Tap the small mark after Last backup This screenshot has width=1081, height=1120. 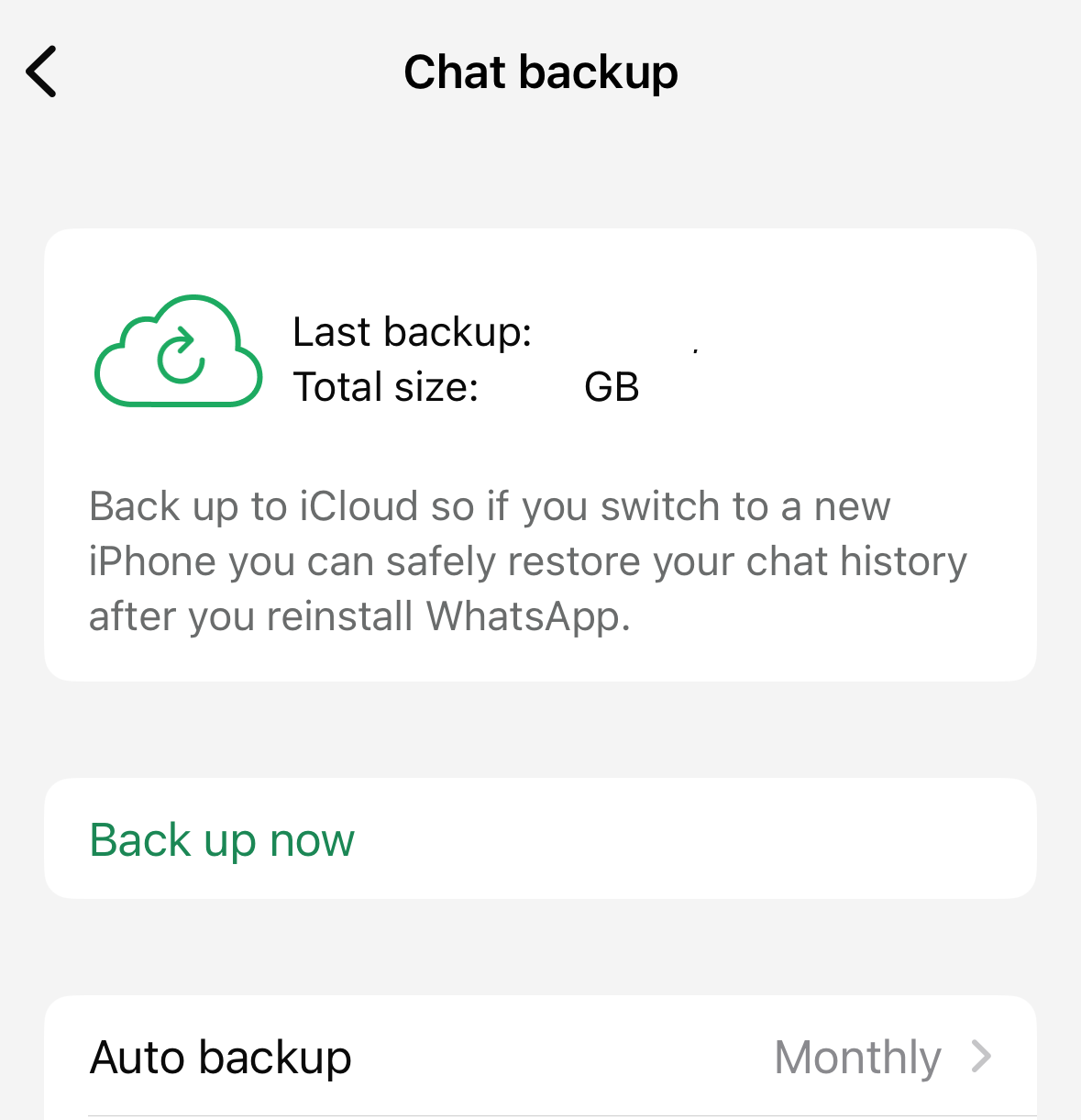coord(696,349)
